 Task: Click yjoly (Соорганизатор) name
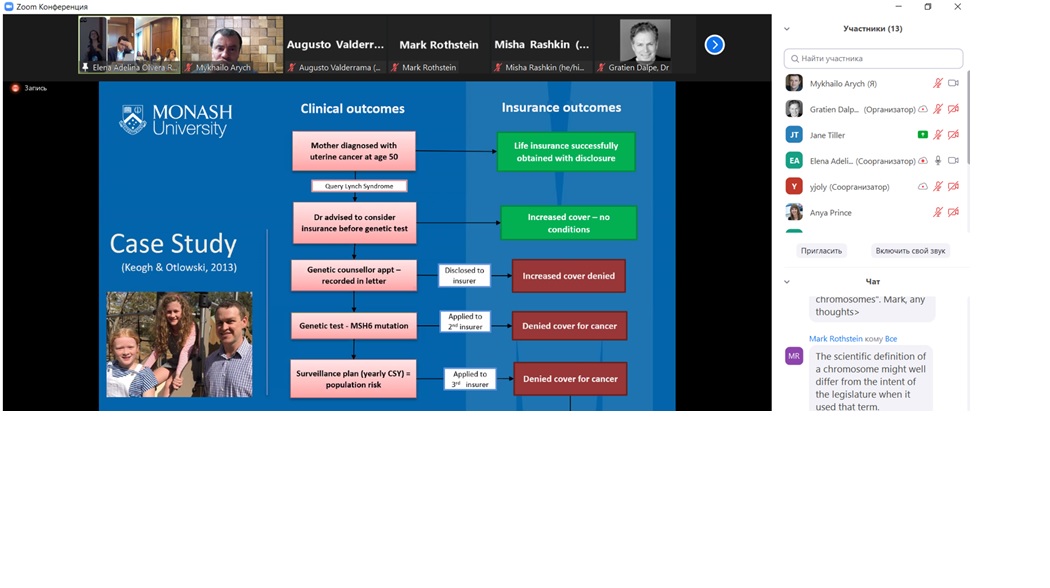click(849, 188)
